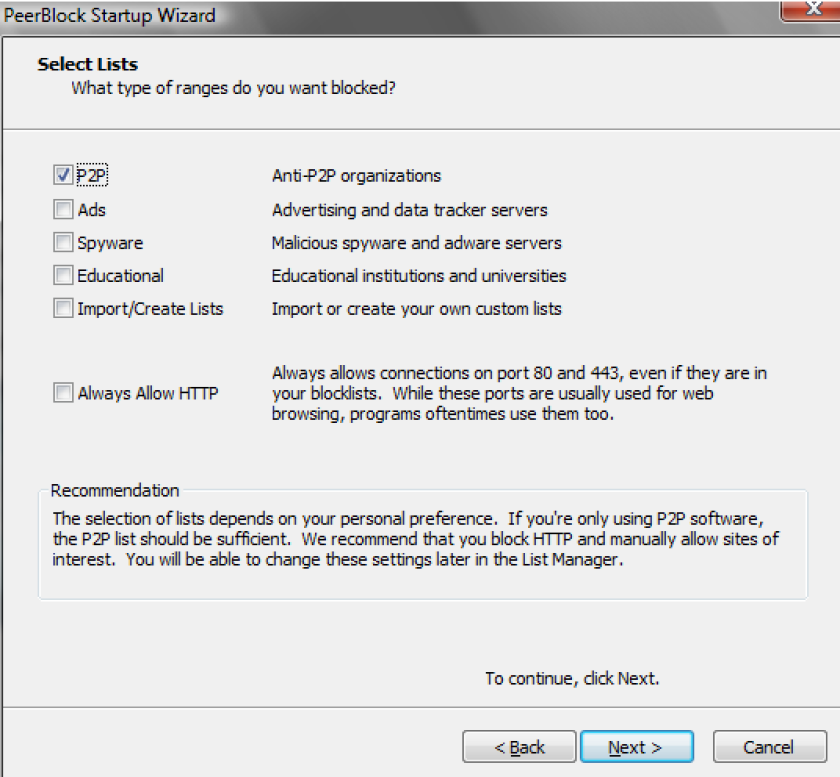The width and height of the screenshot is (840, 777).
Task: Tick the Spyware list checkbox
Action: [63, 243]
